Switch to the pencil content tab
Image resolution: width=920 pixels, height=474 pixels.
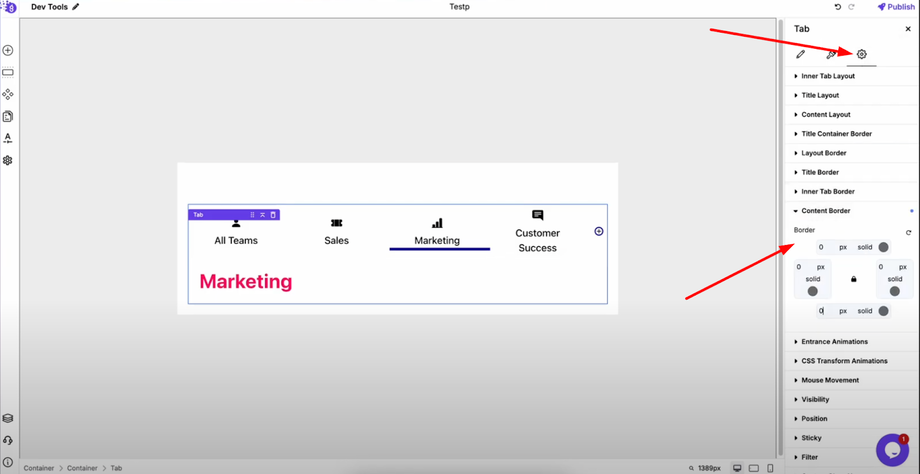800,54
